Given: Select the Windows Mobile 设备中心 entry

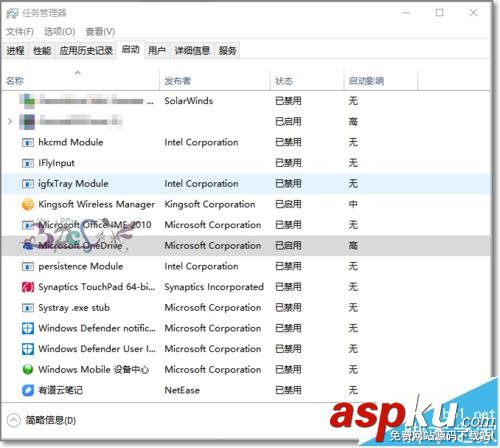Looking at the screenshot, I should (x=246, y=370).
